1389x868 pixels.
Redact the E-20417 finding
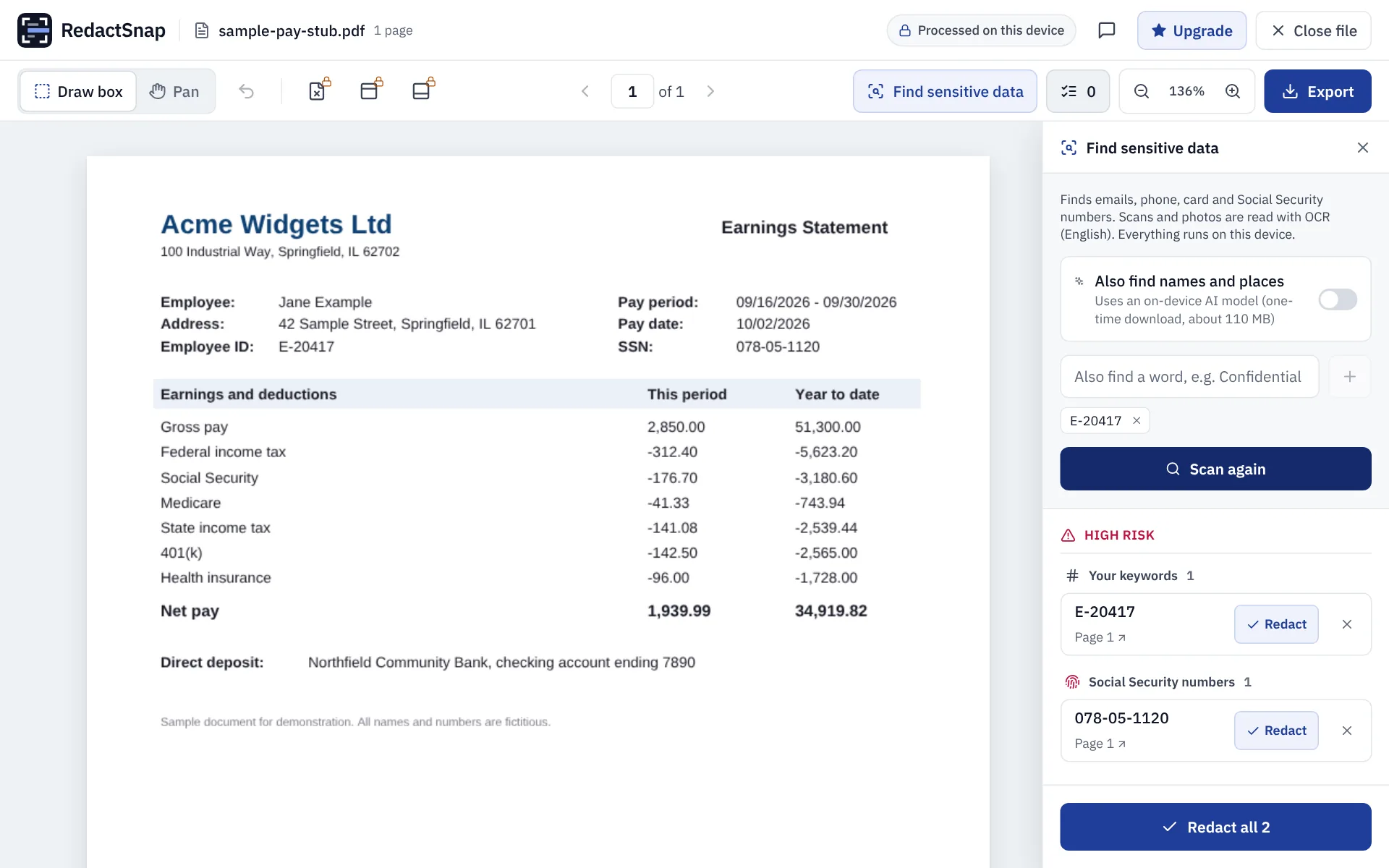click(x=1276, y=624)
